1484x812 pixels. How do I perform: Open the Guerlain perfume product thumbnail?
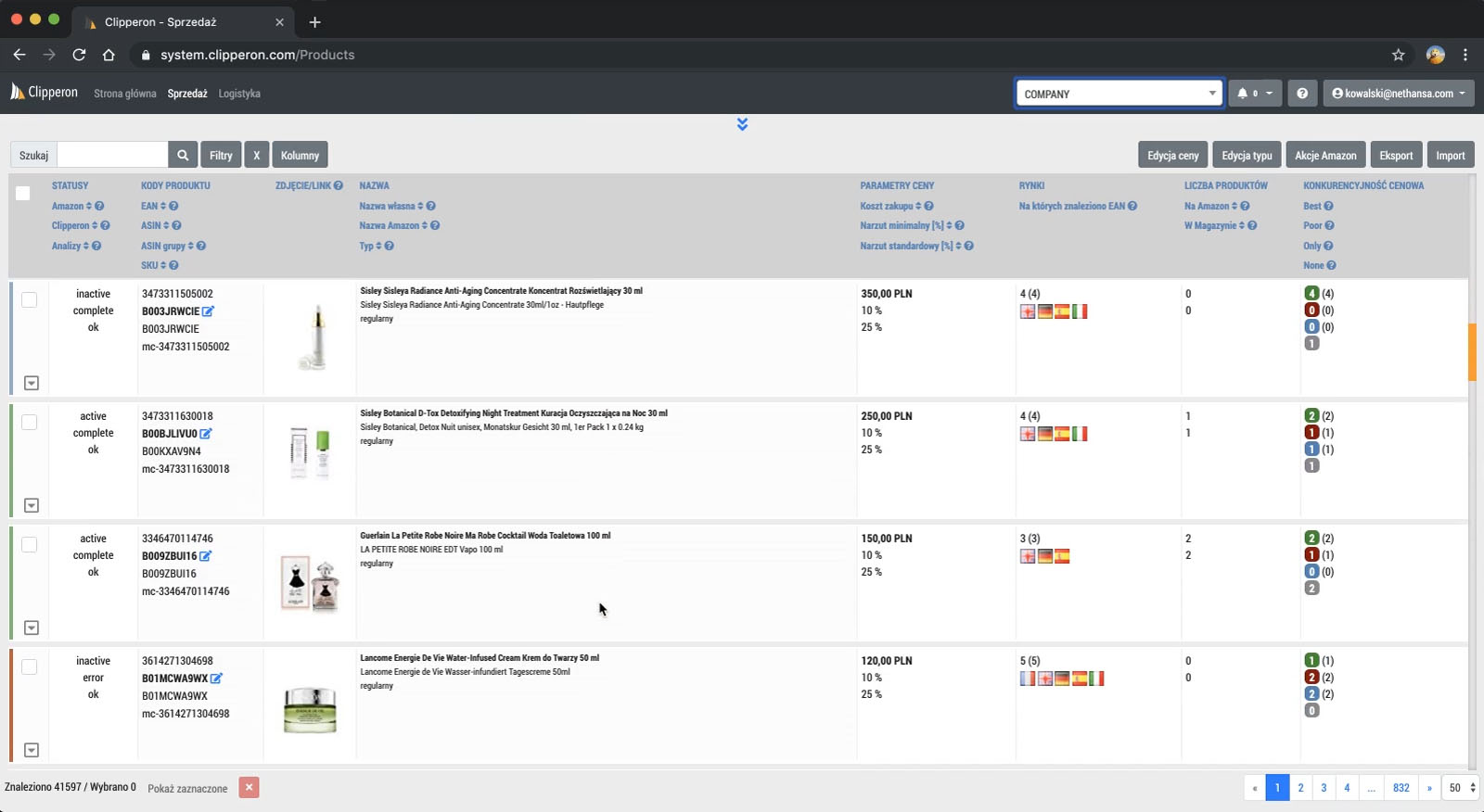pos(310,583)
